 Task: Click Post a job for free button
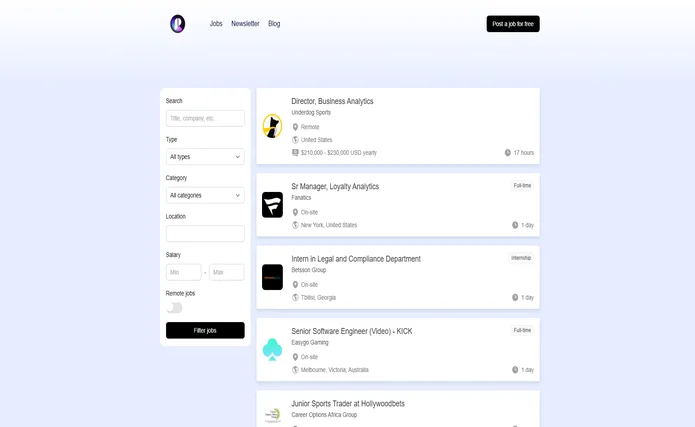coord(513,24)
